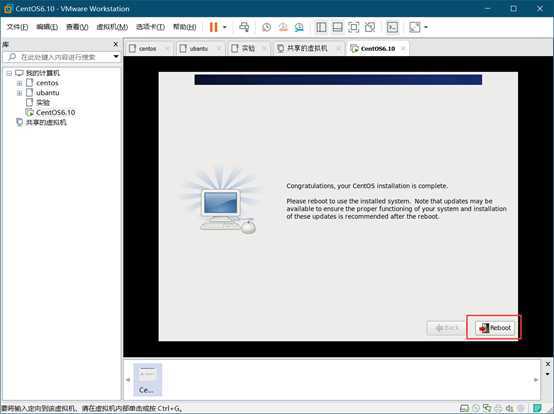The image size is (554, 414).
Task: Expand the centos tree node
Action: coord(19,83)
